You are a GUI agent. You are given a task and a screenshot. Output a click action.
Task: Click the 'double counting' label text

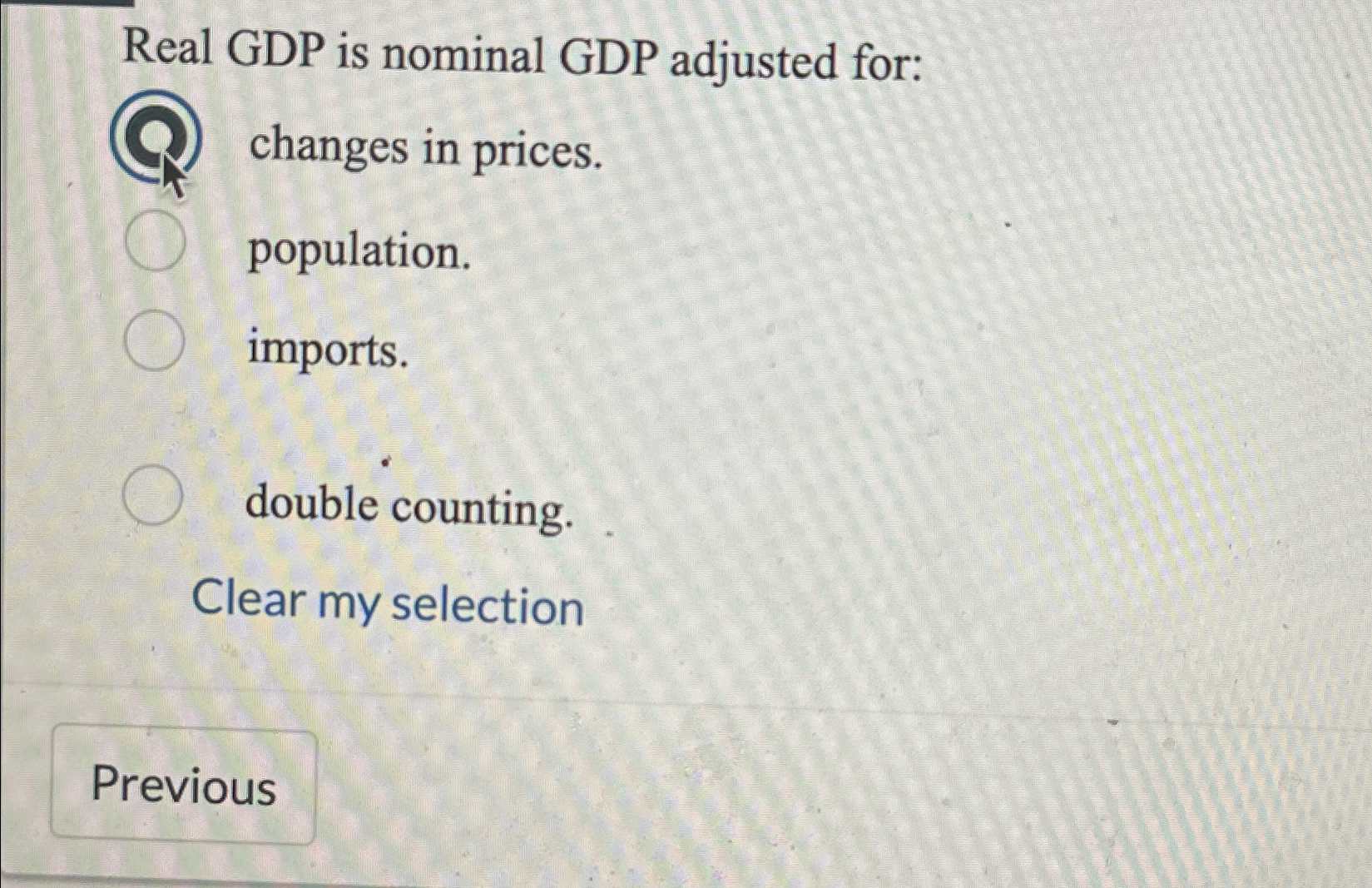click(x=409, y=508)
